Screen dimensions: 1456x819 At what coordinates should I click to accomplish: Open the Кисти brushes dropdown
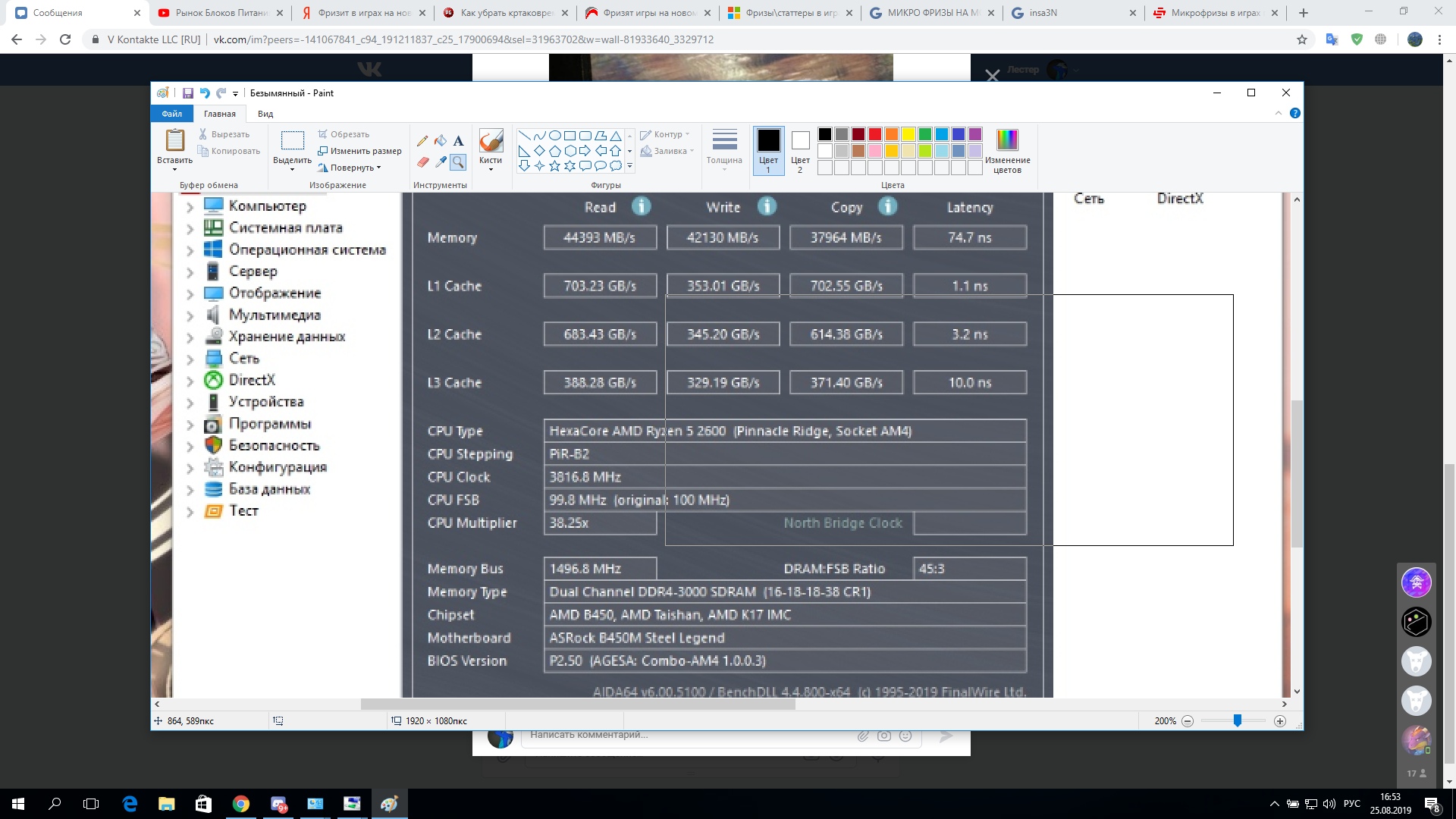click(491, 165)
